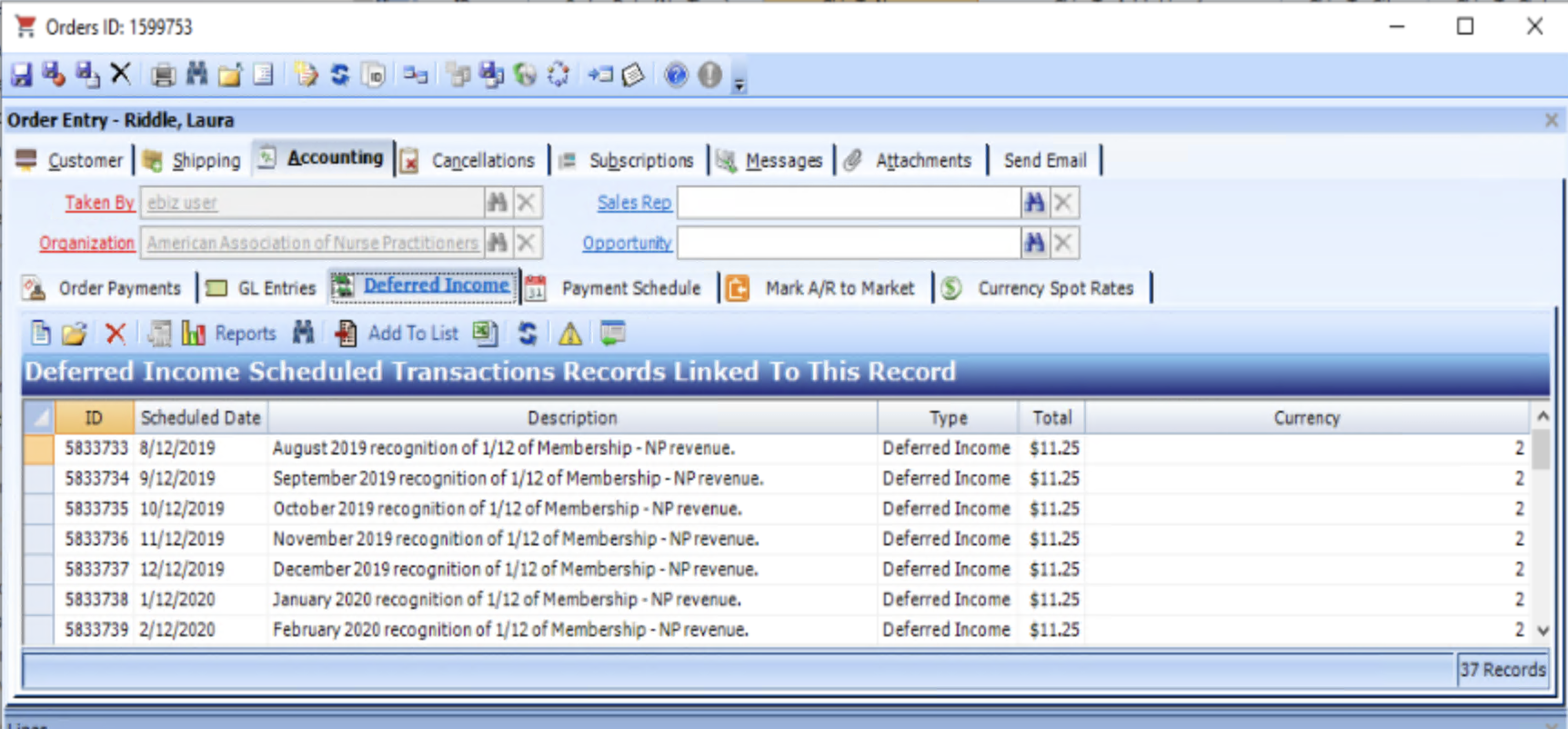Open the main toolbar overflow options arrow
1568x729 pixels.
pos(739,84)
